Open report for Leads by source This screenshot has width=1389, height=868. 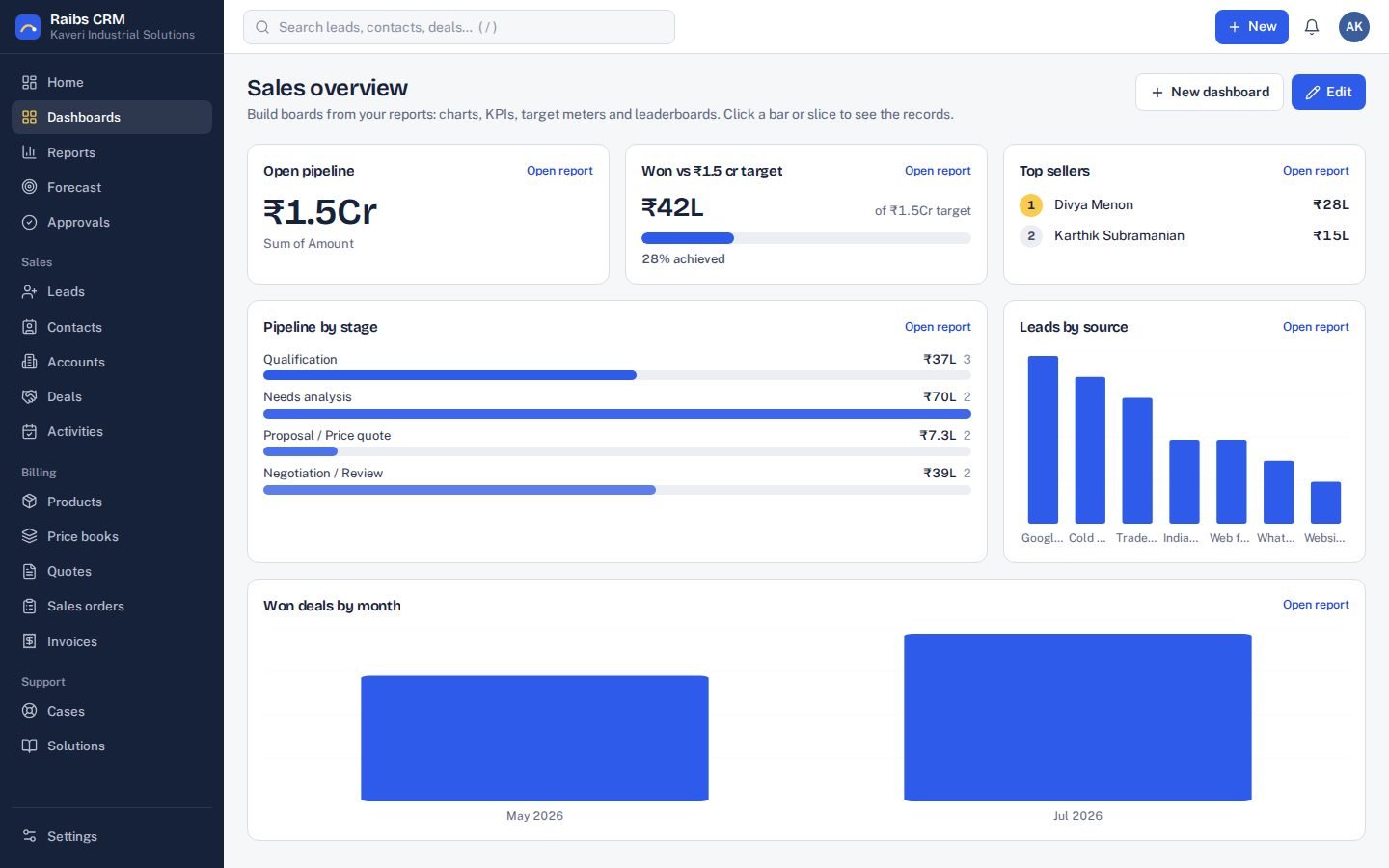coord(1316,327)
